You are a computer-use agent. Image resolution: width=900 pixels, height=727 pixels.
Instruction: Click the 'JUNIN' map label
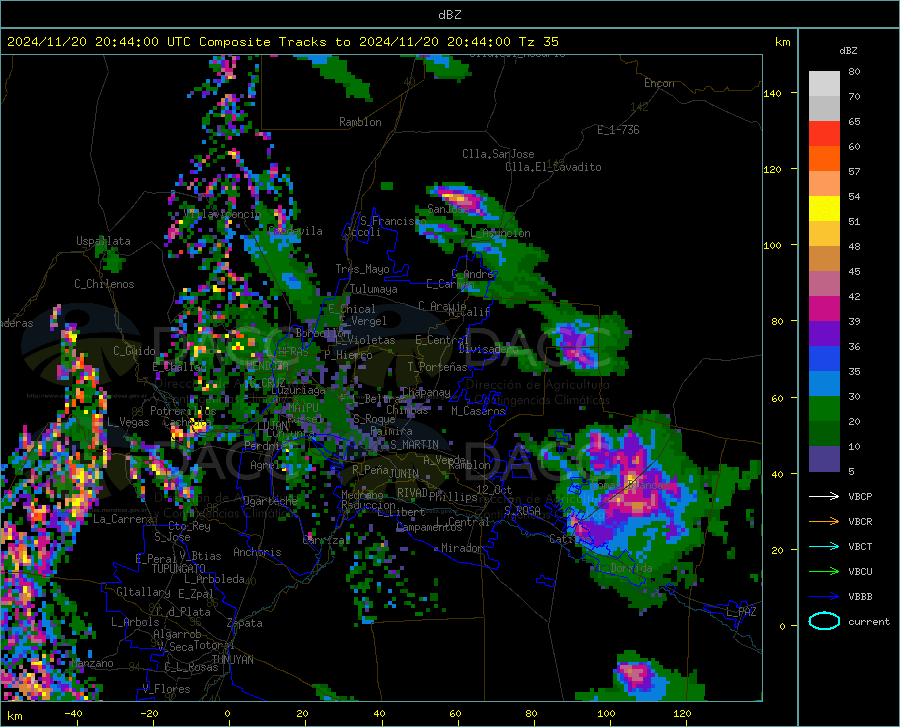coord(404,473)
